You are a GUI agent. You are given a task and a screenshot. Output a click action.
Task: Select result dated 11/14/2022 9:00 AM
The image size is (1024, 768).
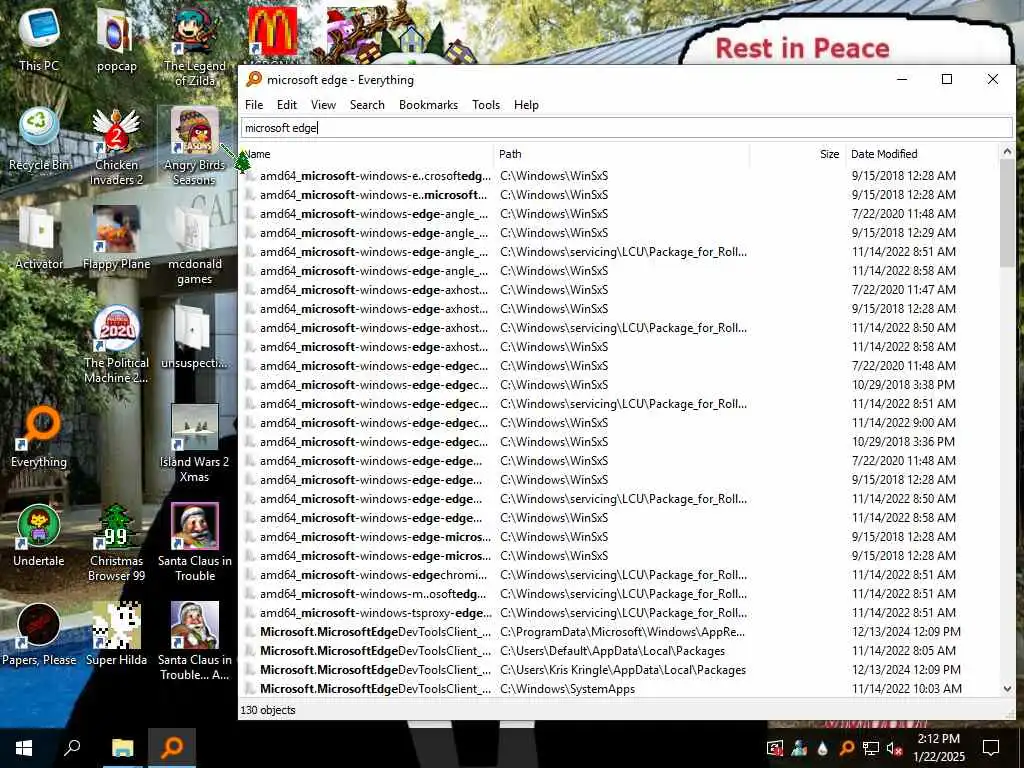(x=618, y=423)
